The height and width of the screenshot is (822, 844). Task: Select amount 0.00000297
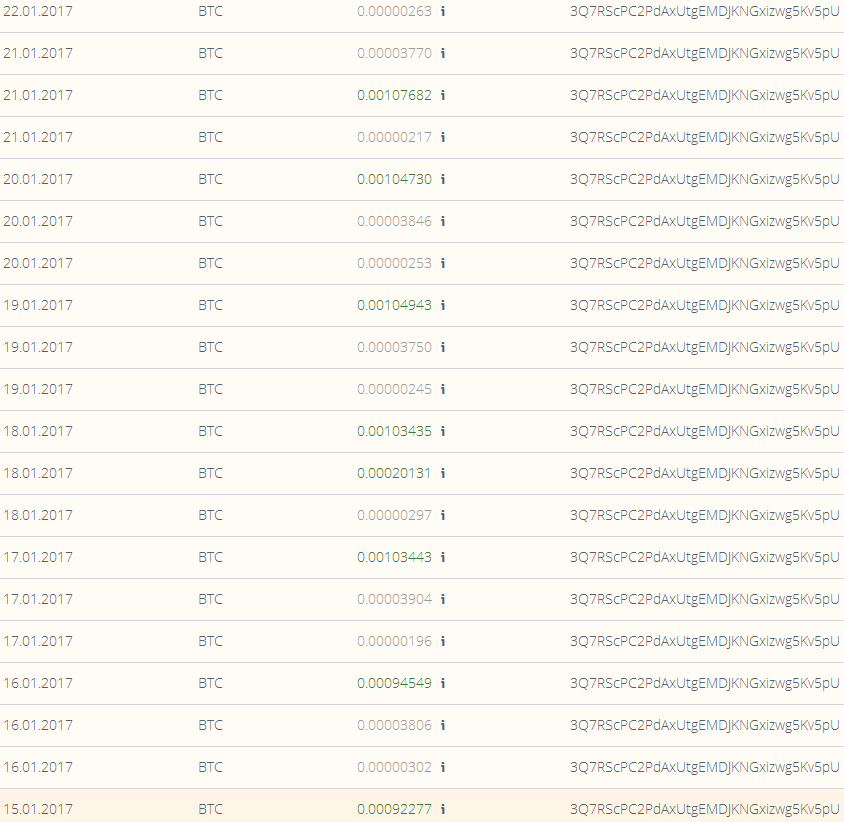[x=395, y=515]
